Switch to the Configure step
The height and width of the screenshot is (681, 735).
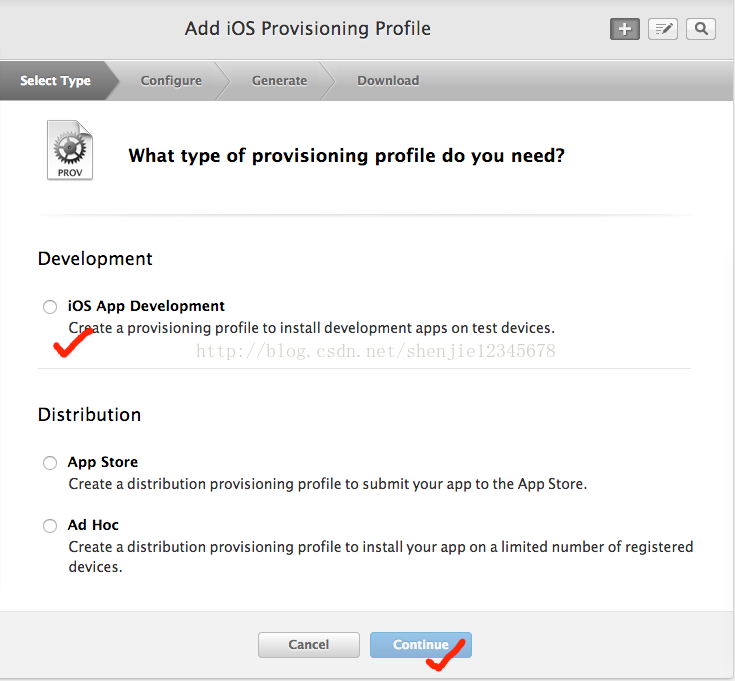tap(171, 81)
